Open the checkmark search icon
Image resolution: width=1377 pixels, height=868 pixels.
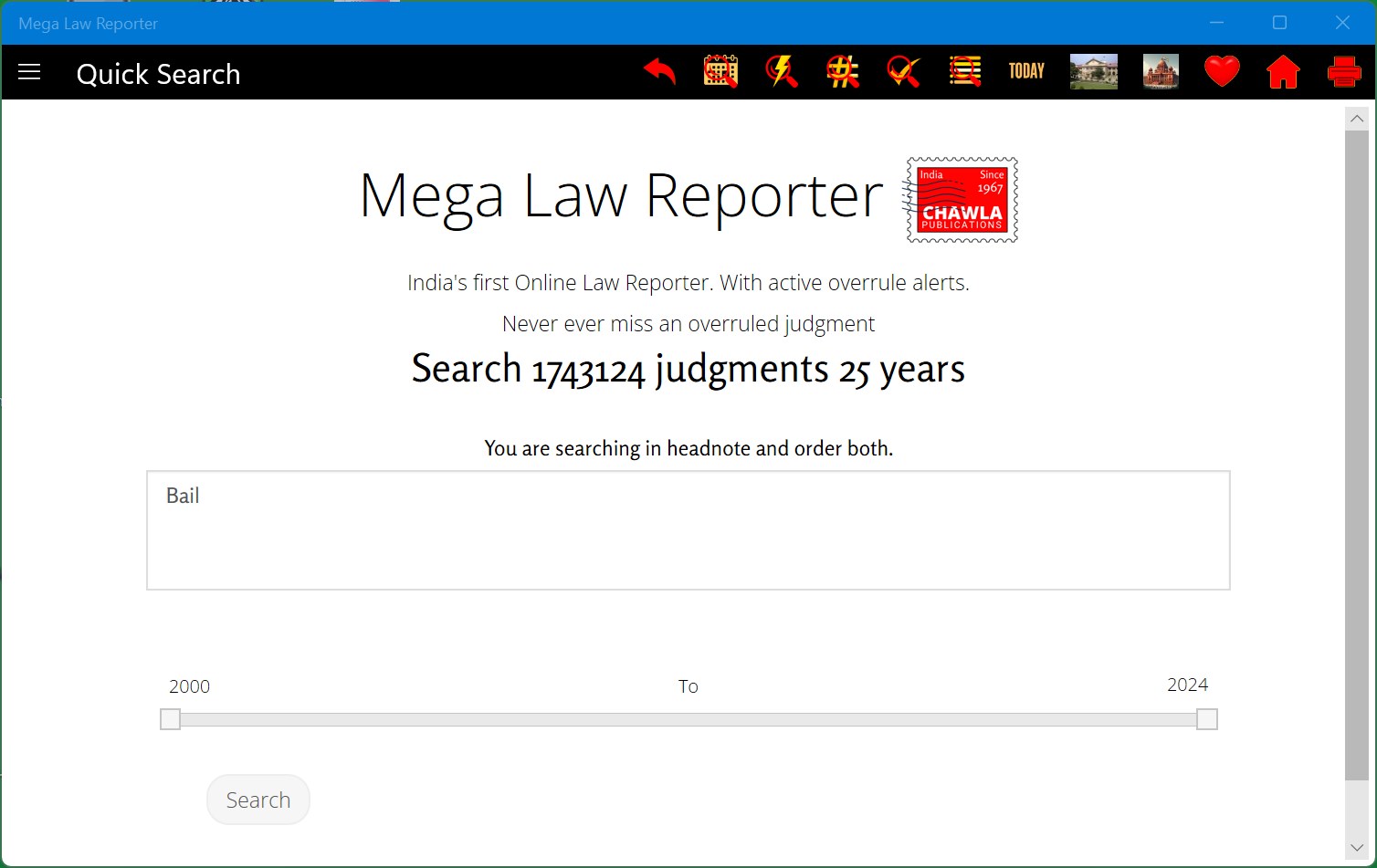(903, 71)
